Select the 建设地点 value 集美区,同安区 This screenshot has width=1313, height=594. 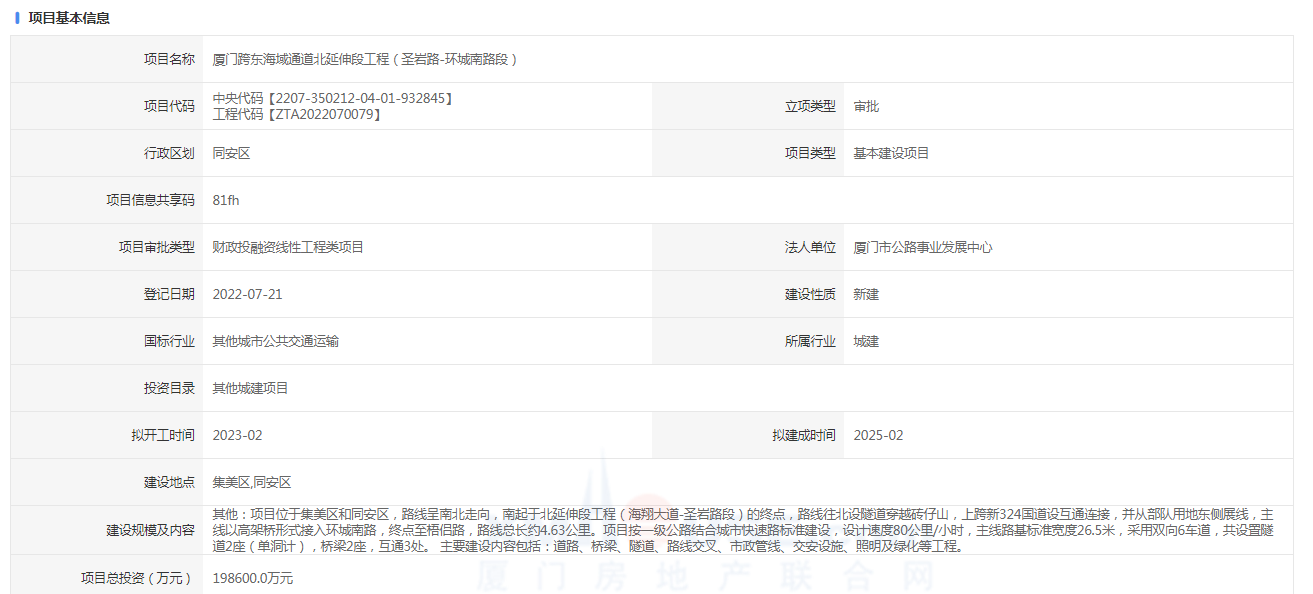[x=252, y=482]
